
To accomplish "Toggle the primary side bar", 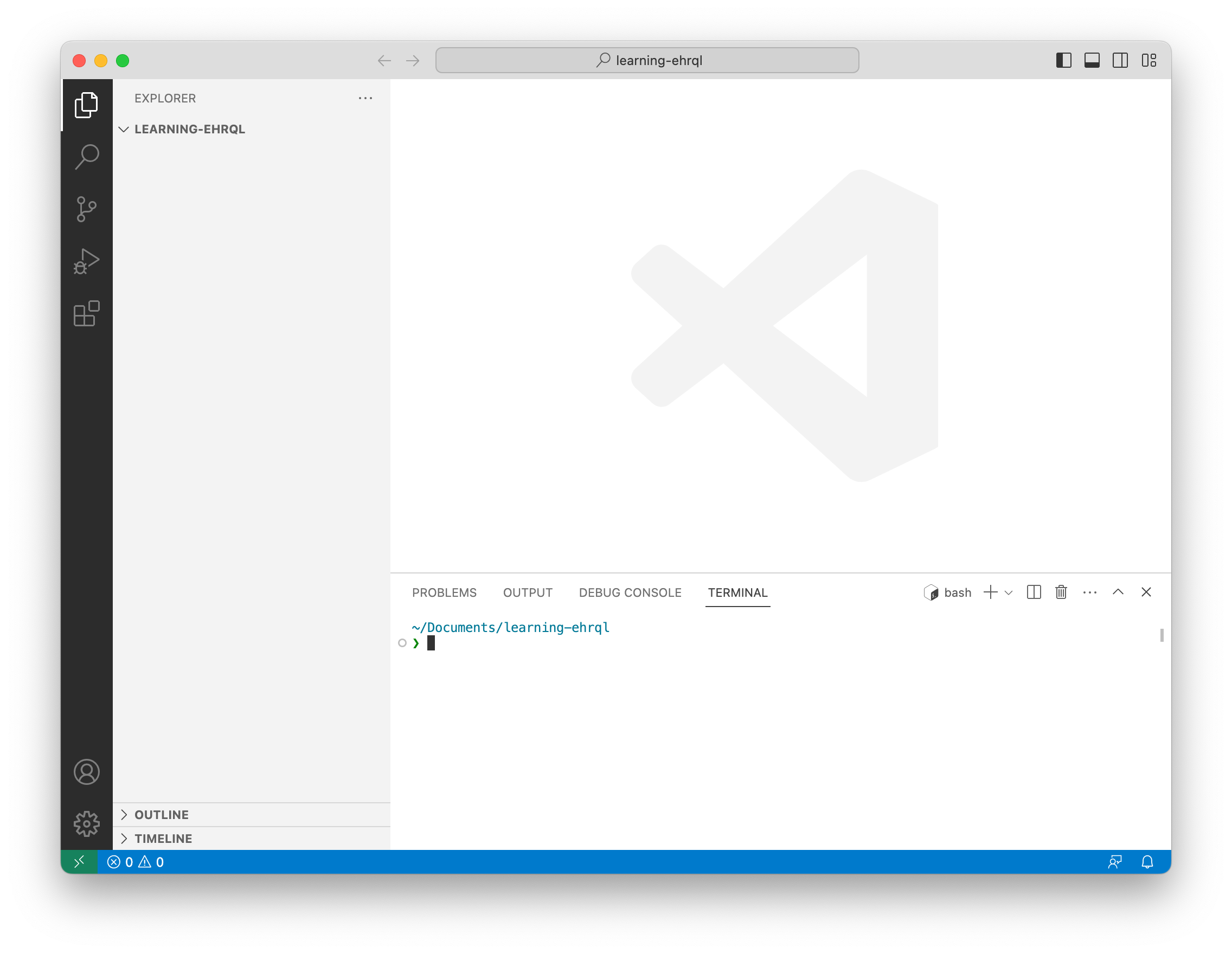I will pos(1063,60).
